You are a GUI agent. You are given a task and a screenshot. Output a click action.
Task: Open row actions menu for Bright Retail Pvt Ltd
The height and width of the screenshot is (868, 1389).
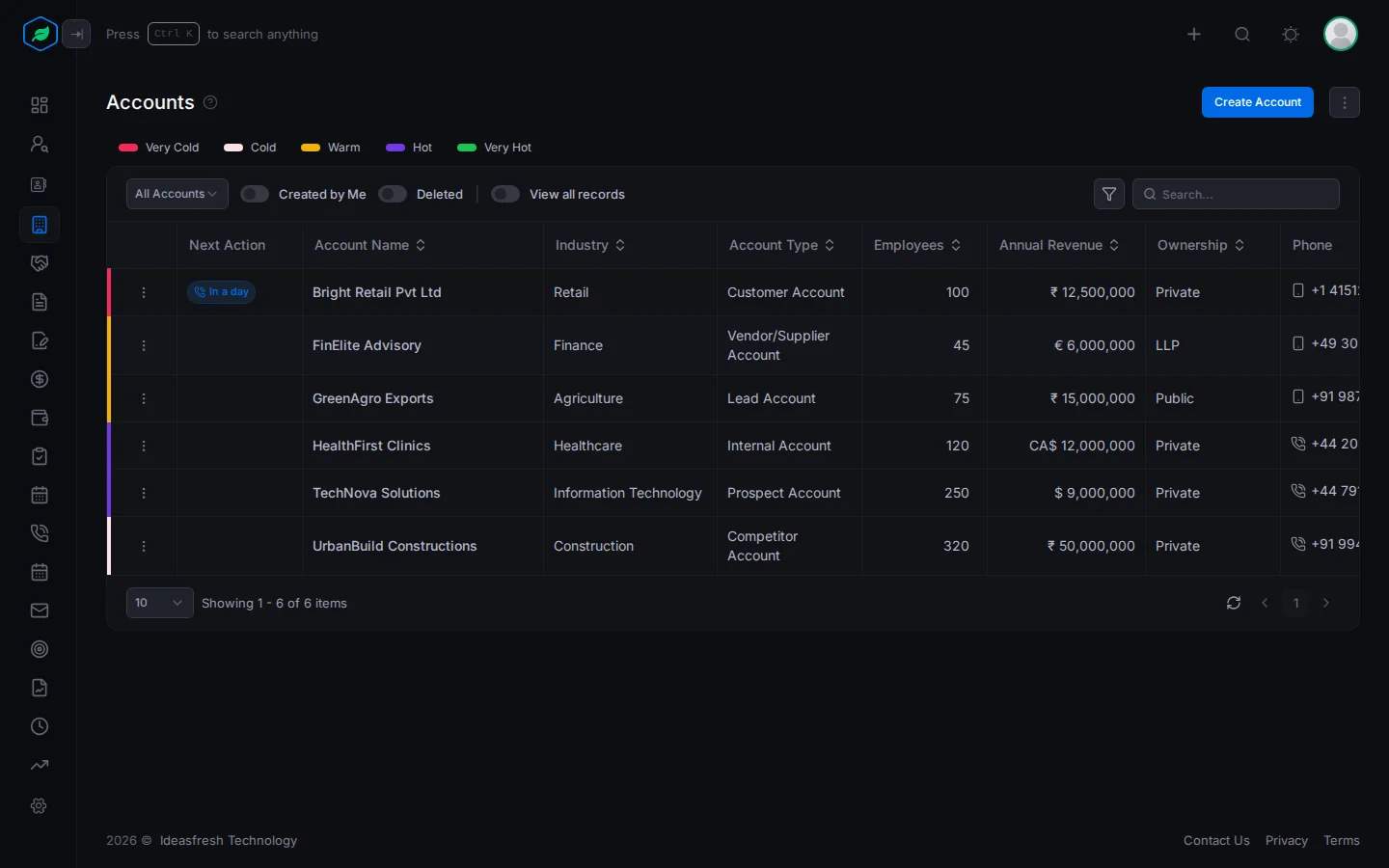[x=144, y=292]
